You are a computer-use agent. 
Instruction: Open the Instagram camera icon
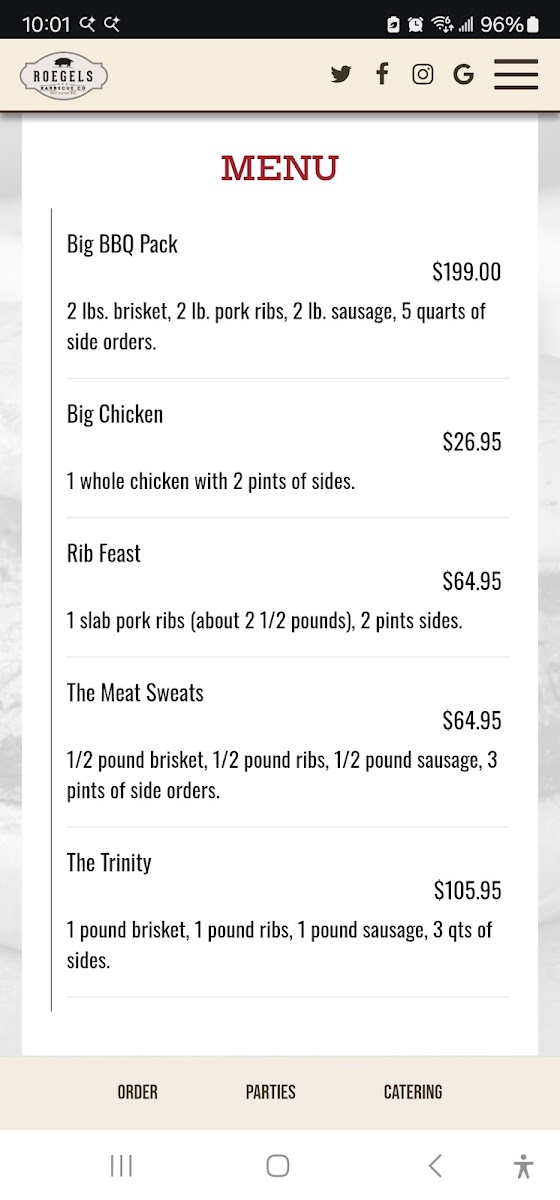pos(423,74)
